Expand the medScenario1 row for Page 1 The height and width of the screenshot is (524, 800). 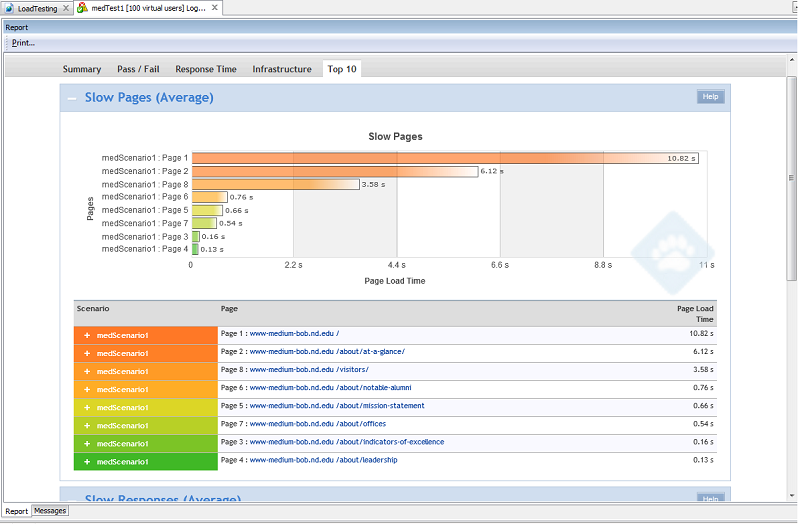coord(87,335)
